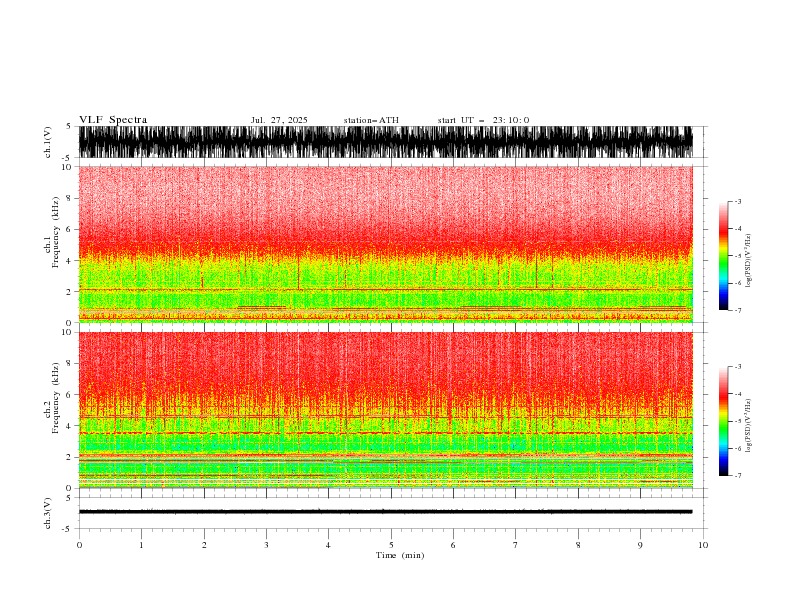Click the "Time (min)" axis label
This screenshot has width=792, height=612.
[x=400, y=555]
